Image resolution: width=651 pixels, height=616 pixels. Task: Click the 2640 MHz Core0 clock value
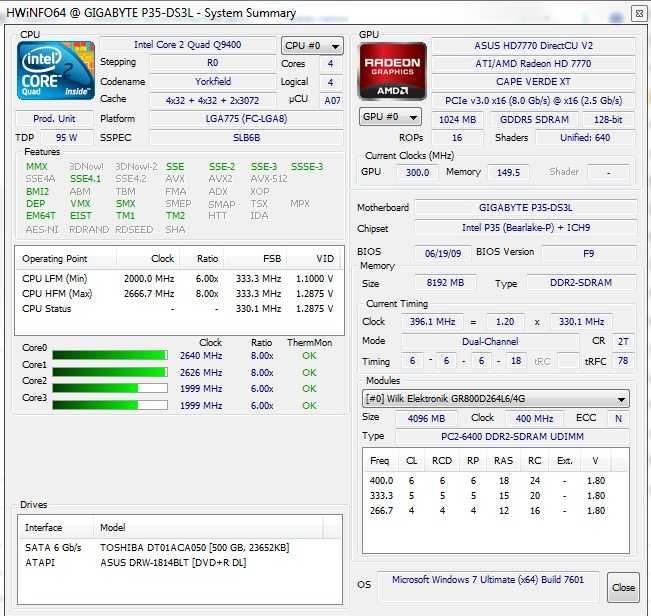click(x=201, y=356)
